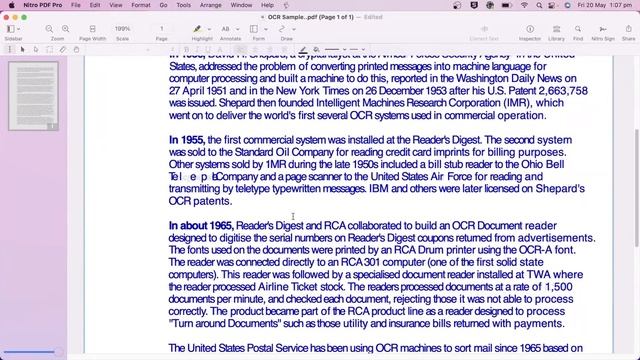Screen dimensions: 640x360
Task: Click the vertical document scrollbar
Action: tap(636, 188)
